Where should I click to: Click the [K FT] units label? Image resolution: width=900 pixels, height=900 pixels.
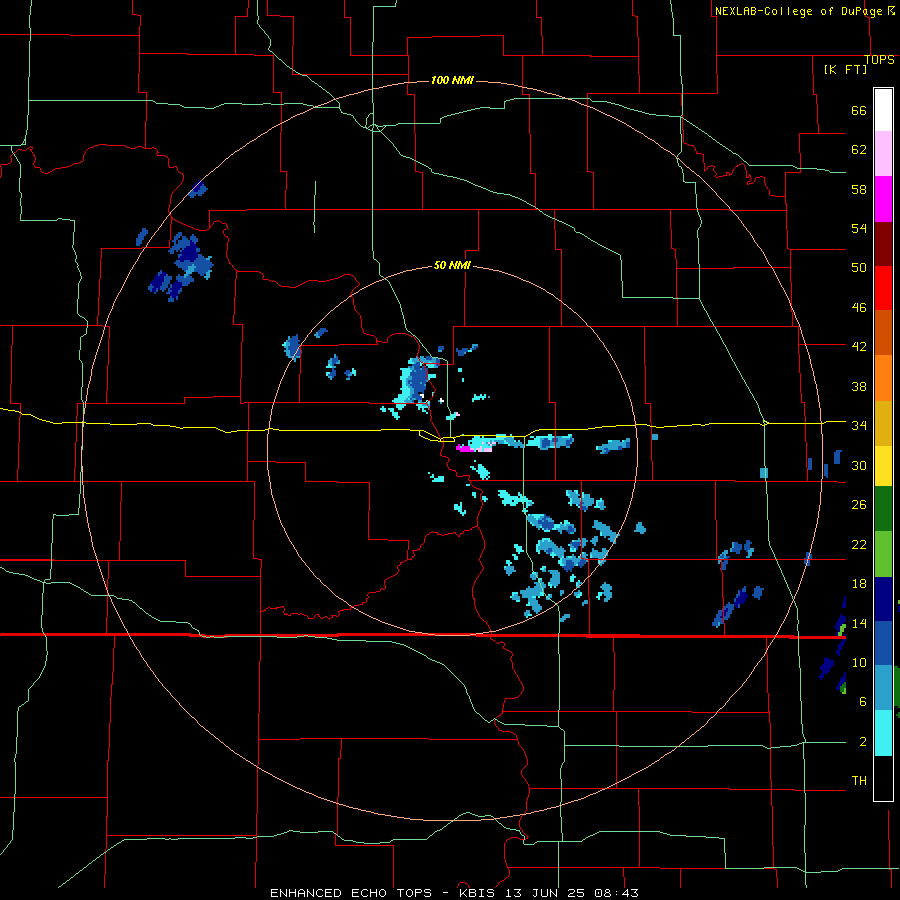tap(845, 69)
